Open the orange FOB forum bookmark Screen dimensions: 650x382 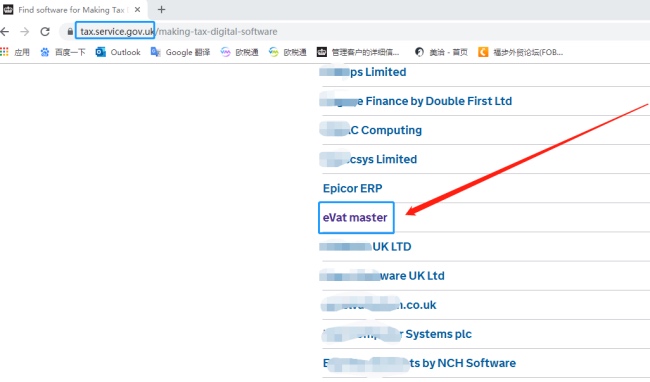click(x=521, y=52)
